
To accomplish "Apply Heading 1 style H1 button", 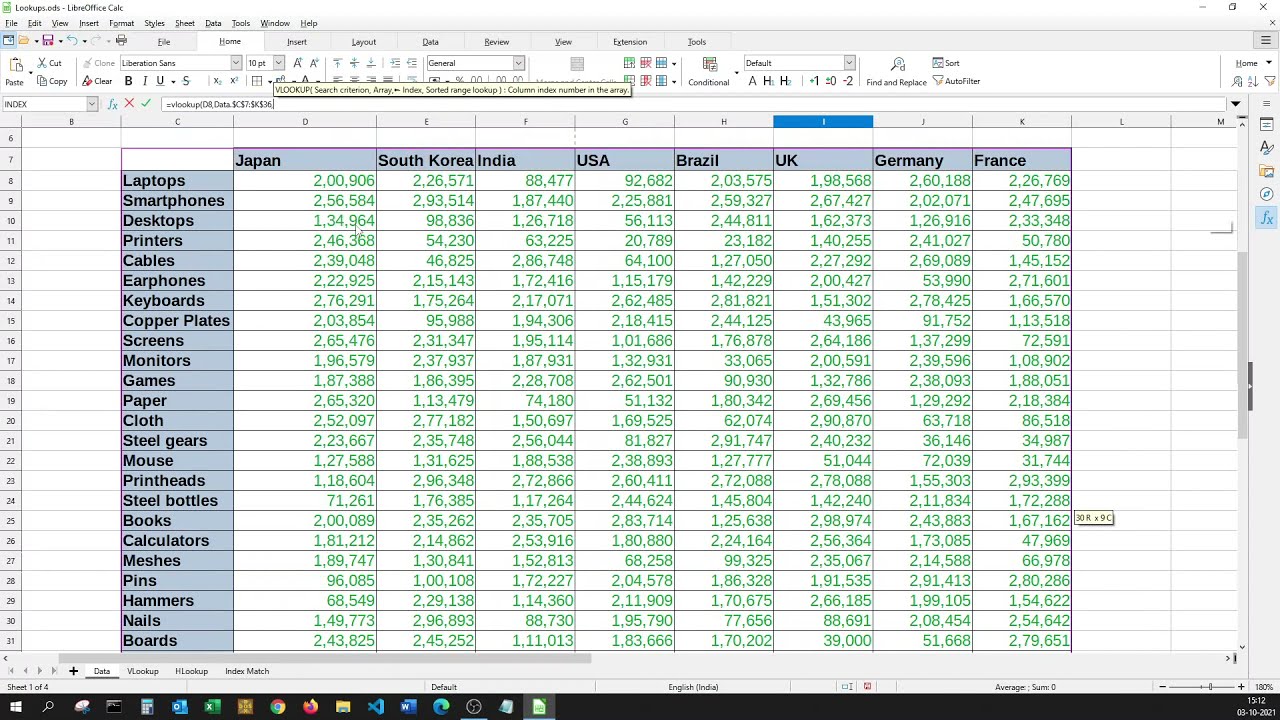I will point(769,82).
